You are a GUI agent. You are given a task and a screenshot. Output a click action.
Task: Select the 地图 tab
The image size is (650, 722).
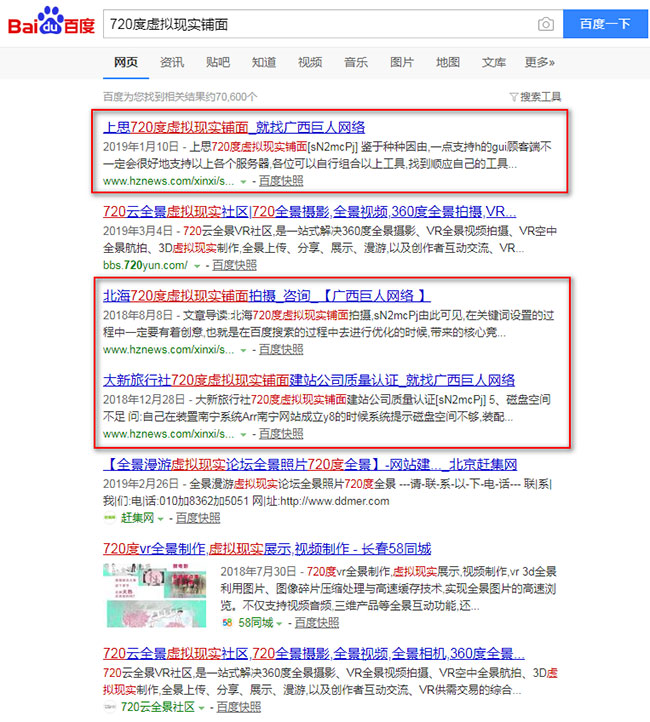(x=448, y=62)
